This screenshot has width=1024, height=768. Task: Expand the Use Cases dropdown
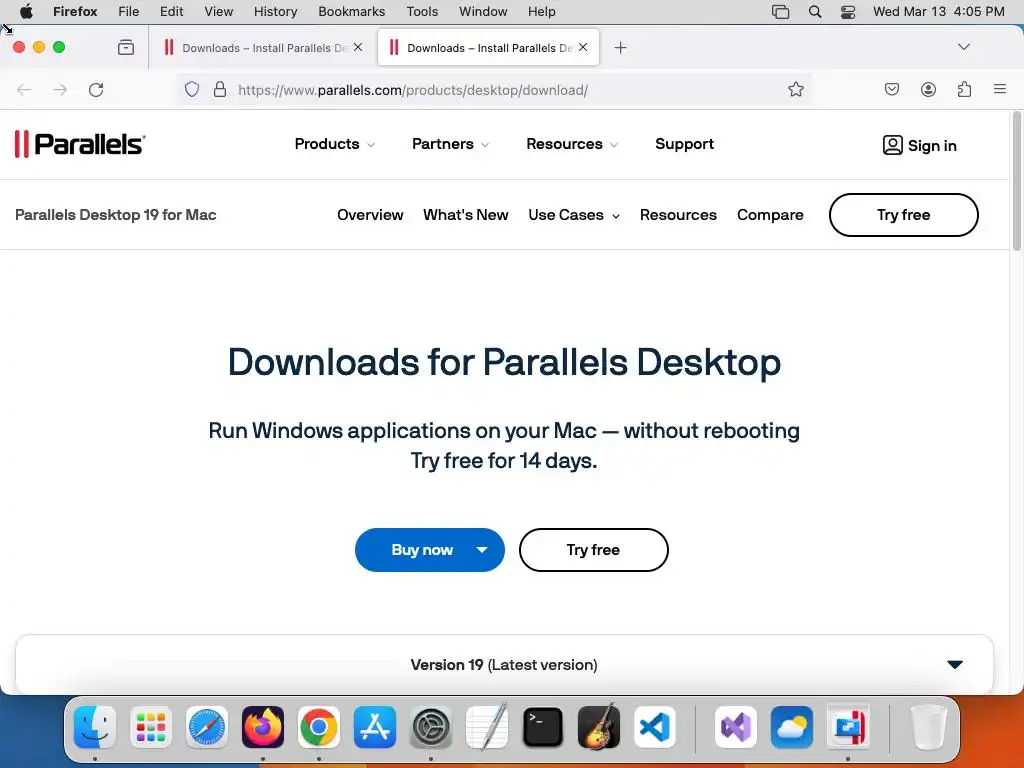pos(573,215)
